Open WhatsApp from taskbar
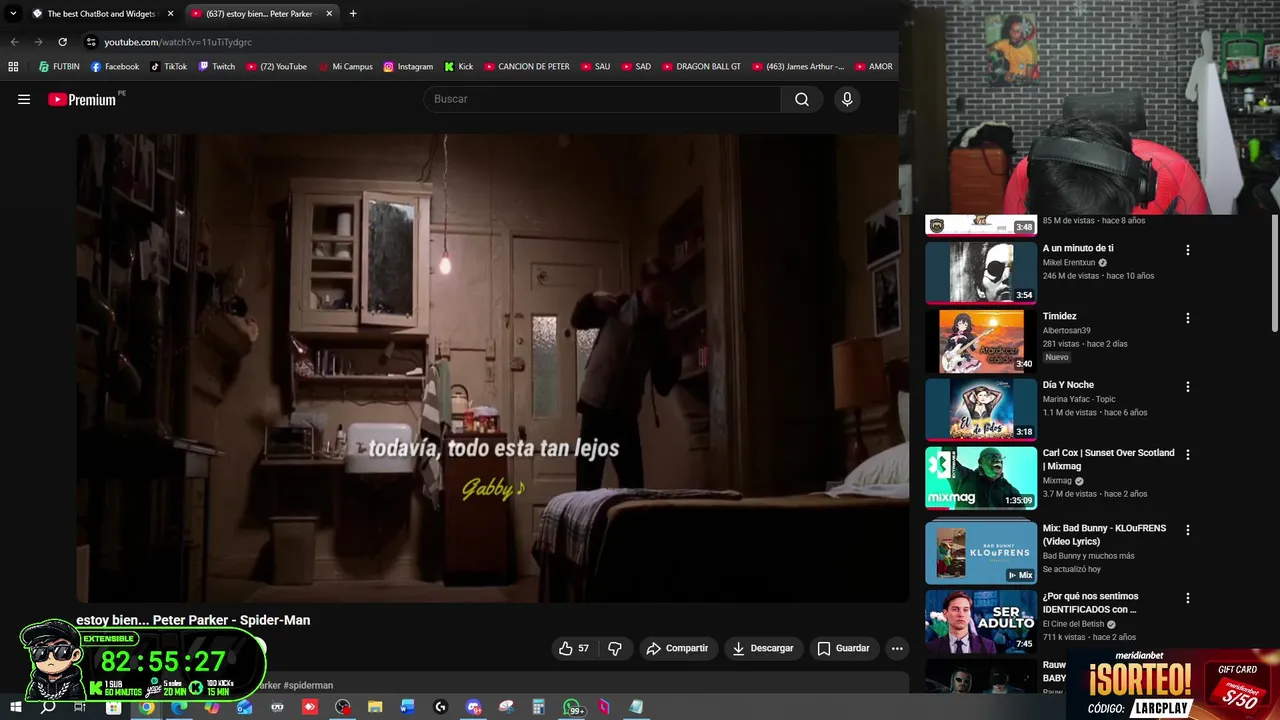Image resolution: width=1280 pixels, height=720 pixels. (573, 707)
